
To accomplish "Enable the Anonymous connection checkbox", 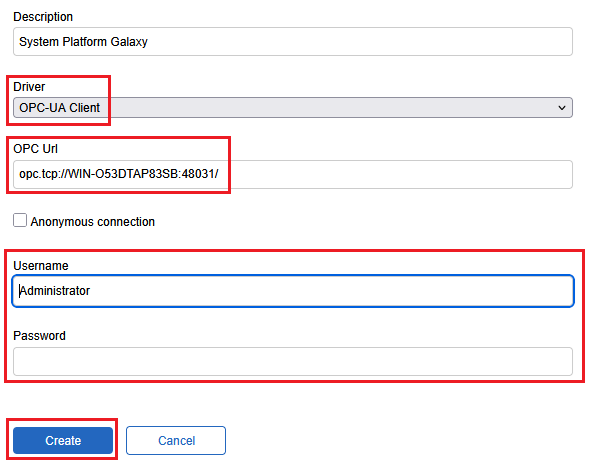I will [x=20, y=220].
